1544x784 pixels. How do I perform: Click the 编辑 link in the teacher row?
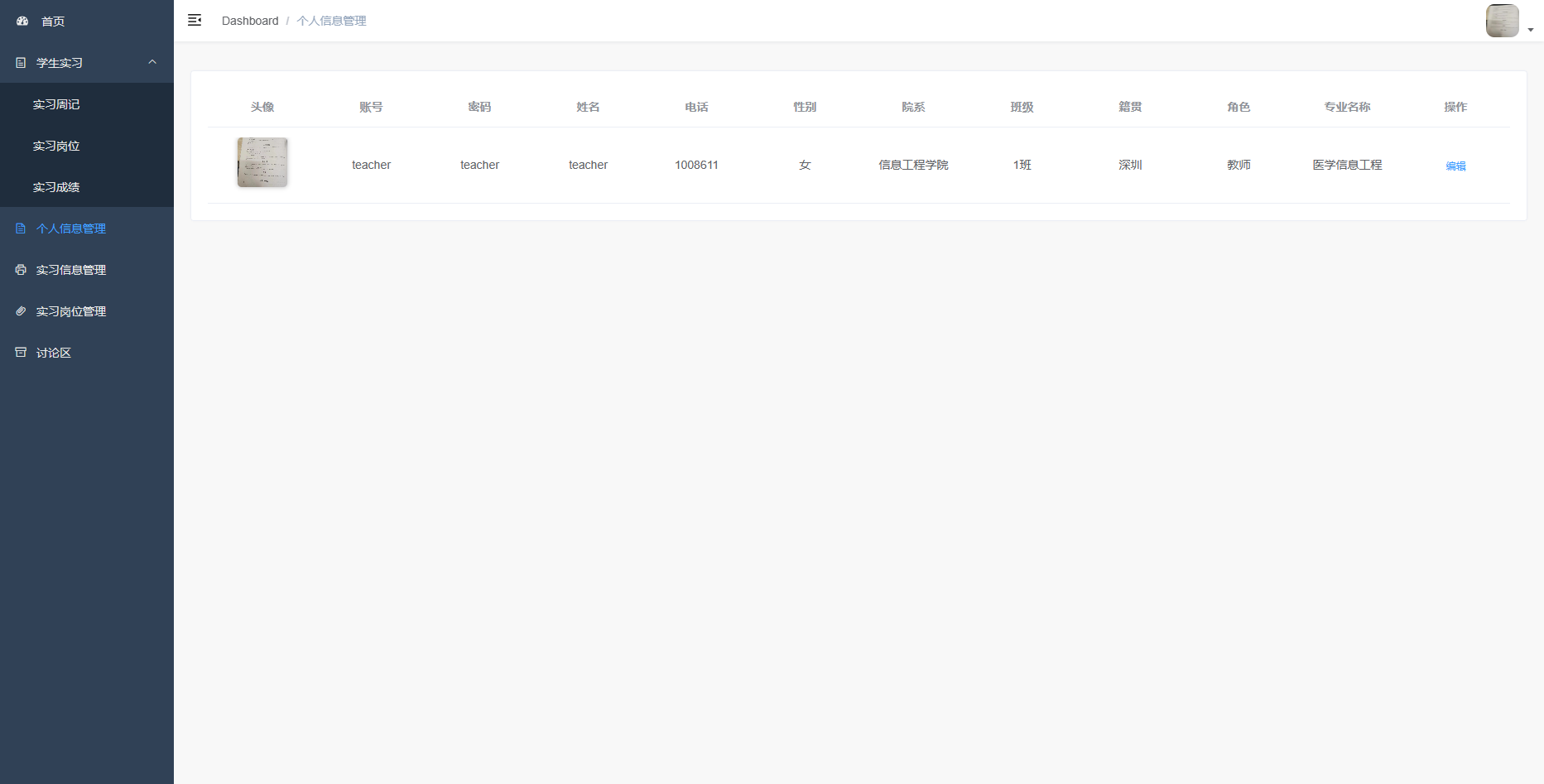click(x=1455, y=166)
